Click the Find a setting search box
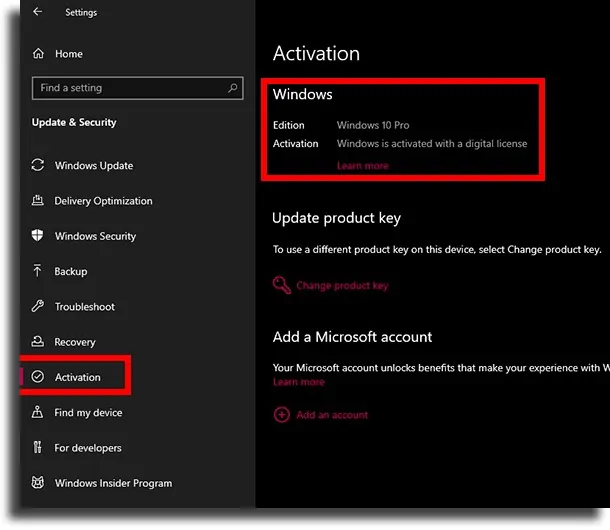This screenshot has height=530, width=610. [138, 88]
